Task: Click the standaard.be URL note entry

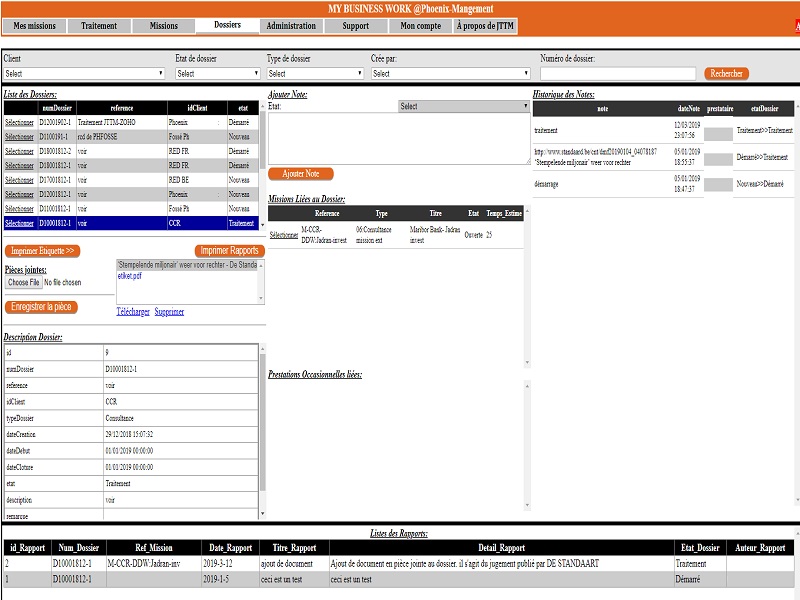Action: point(595,157)
